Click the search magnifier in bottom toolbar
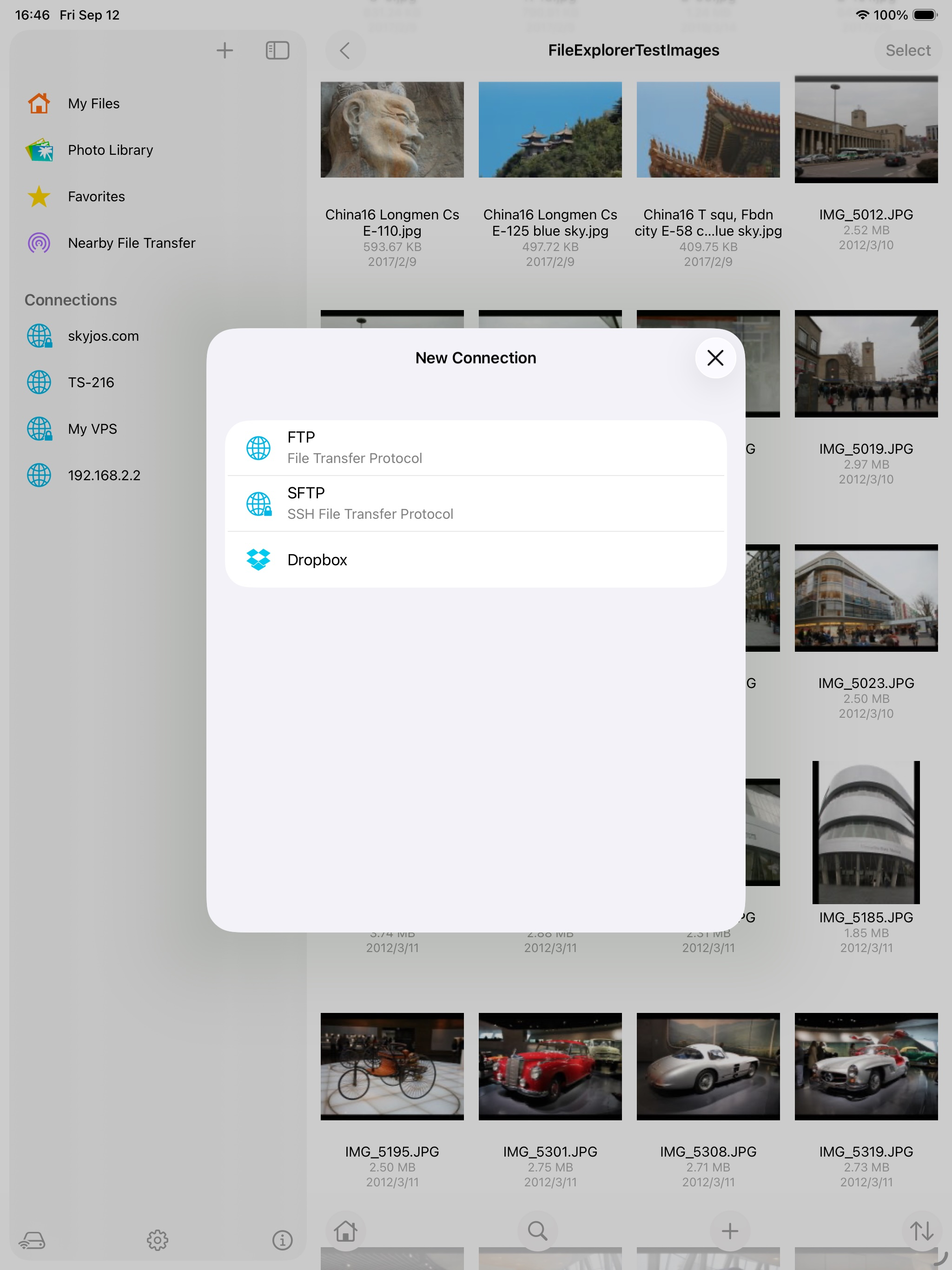Image resolution: width=952 pixels, height=1270 pixels. 537,1230
